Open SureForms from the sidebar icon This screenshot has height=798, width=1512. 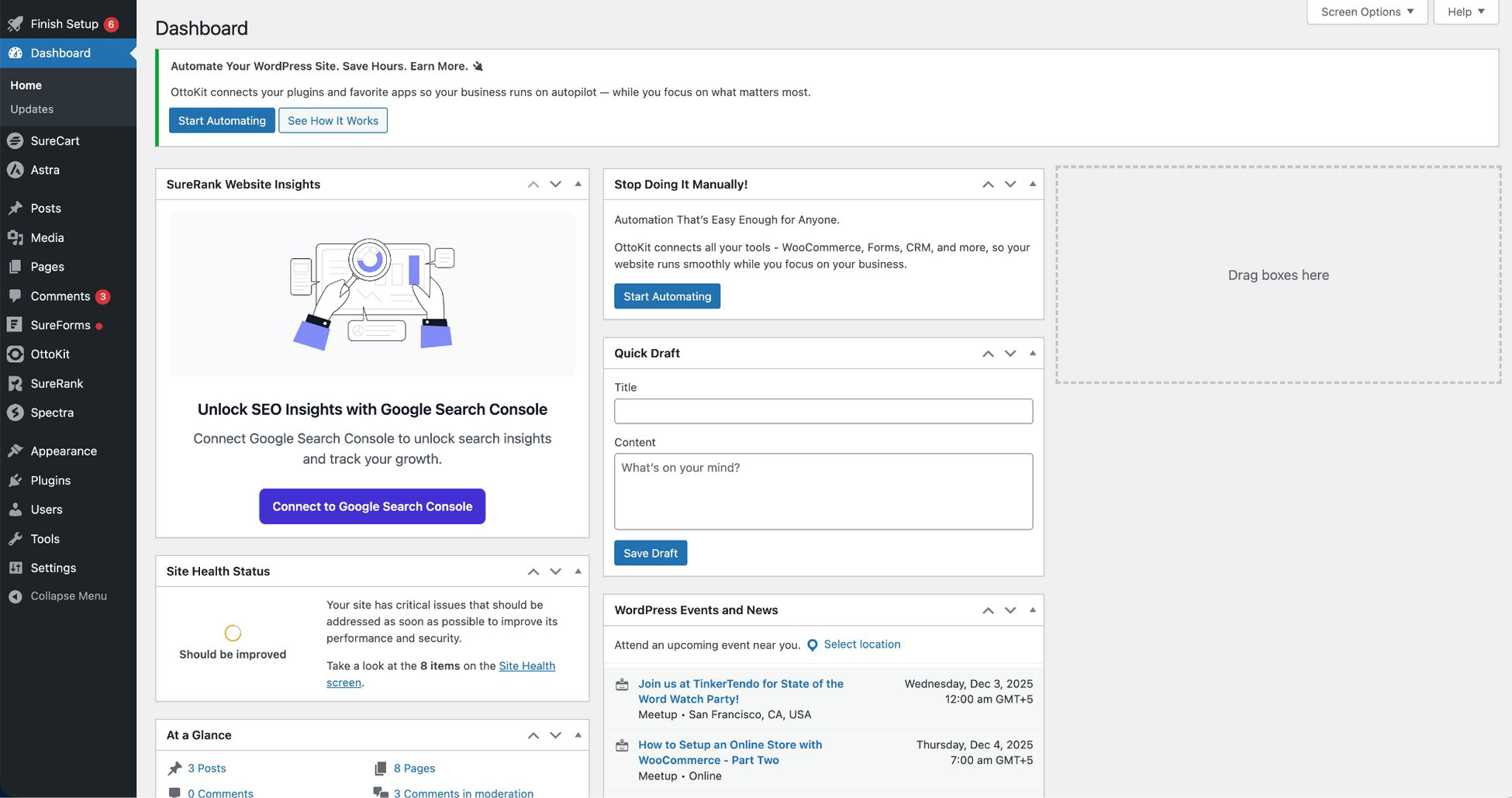click(x=16, y=324)
